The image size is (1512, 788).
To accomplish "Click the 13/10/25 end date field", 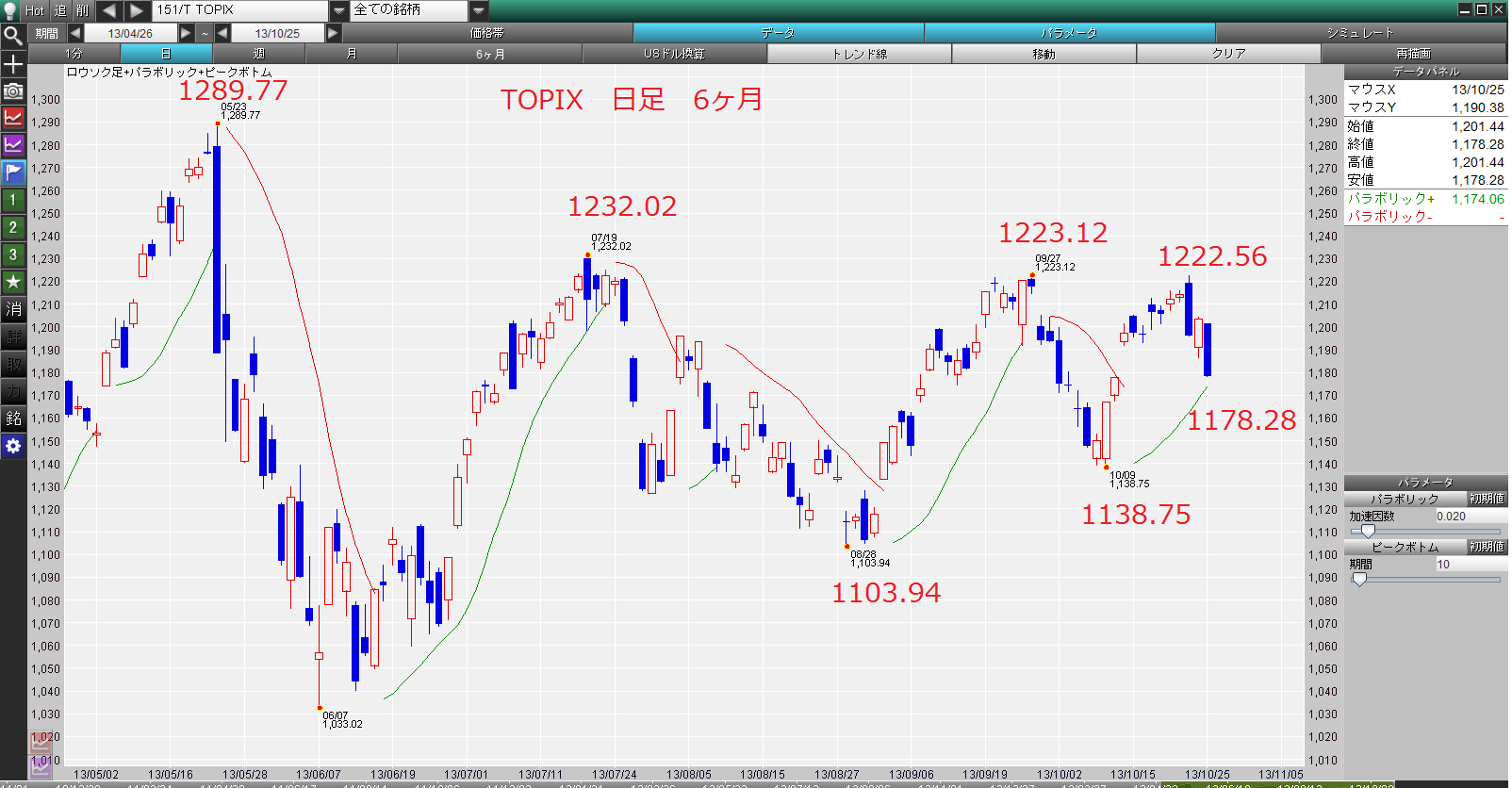I will point(277,33).
